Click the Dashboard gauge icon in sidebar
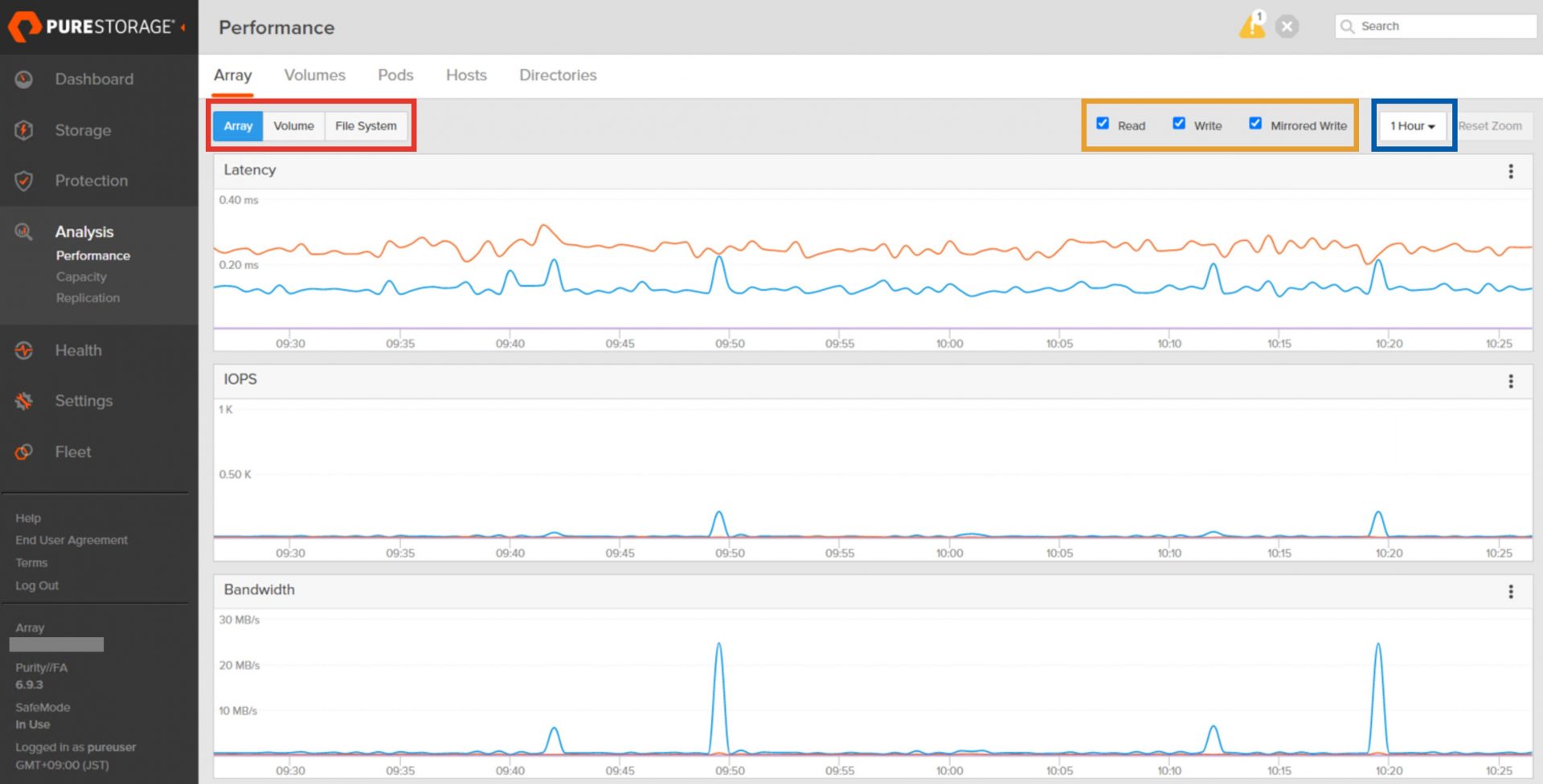Screen dimensions: 1543x784 coord(24,80)
